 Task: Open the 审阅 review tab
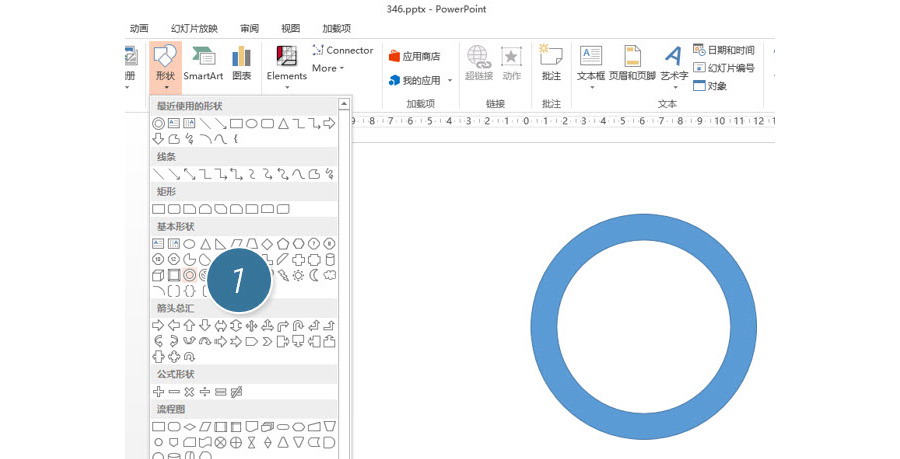(x=249, y=28)
